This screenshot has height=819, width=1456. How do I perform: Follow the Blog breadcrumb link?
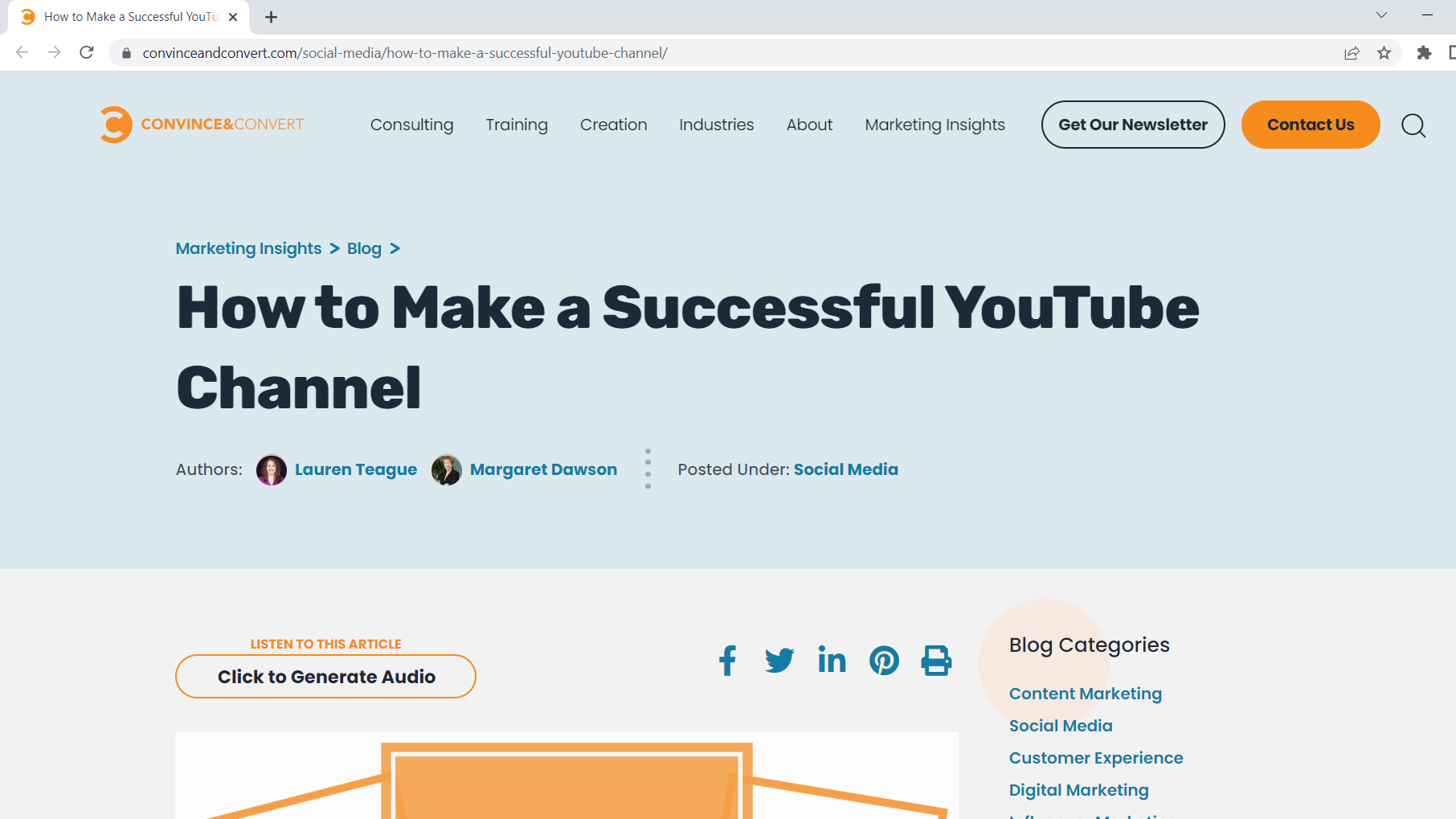364,248
